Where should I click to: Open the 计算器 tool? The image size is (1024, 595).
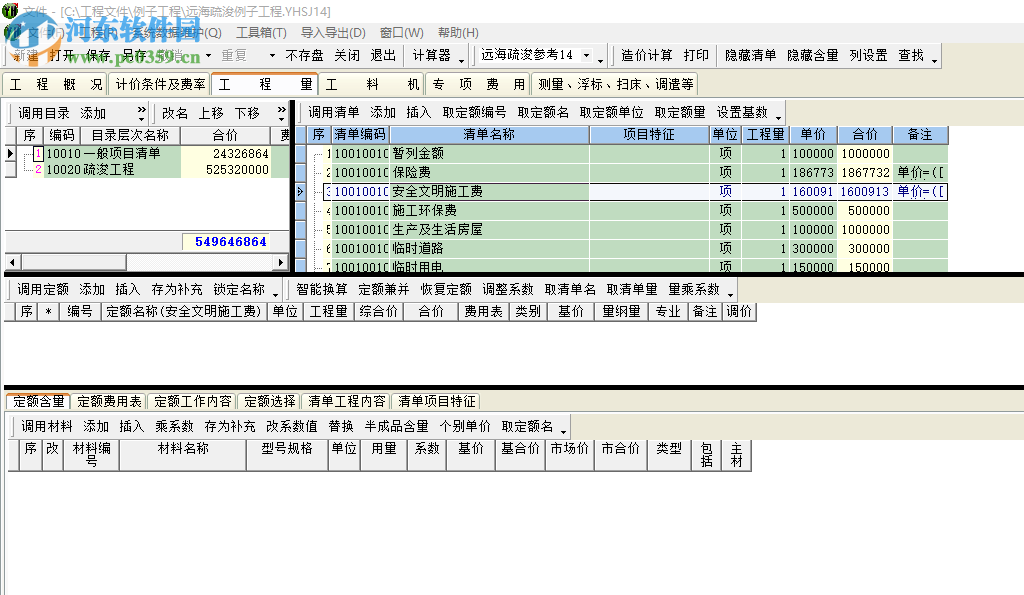pyautogui.click(x=432, y=56)
